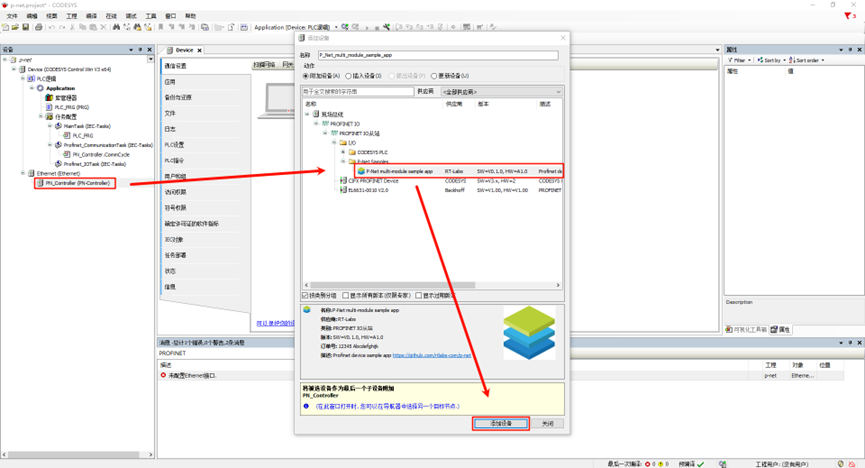Click the Login gear icon after Application dropdown
Screen dimensions: 865x468
coord(345,27)
